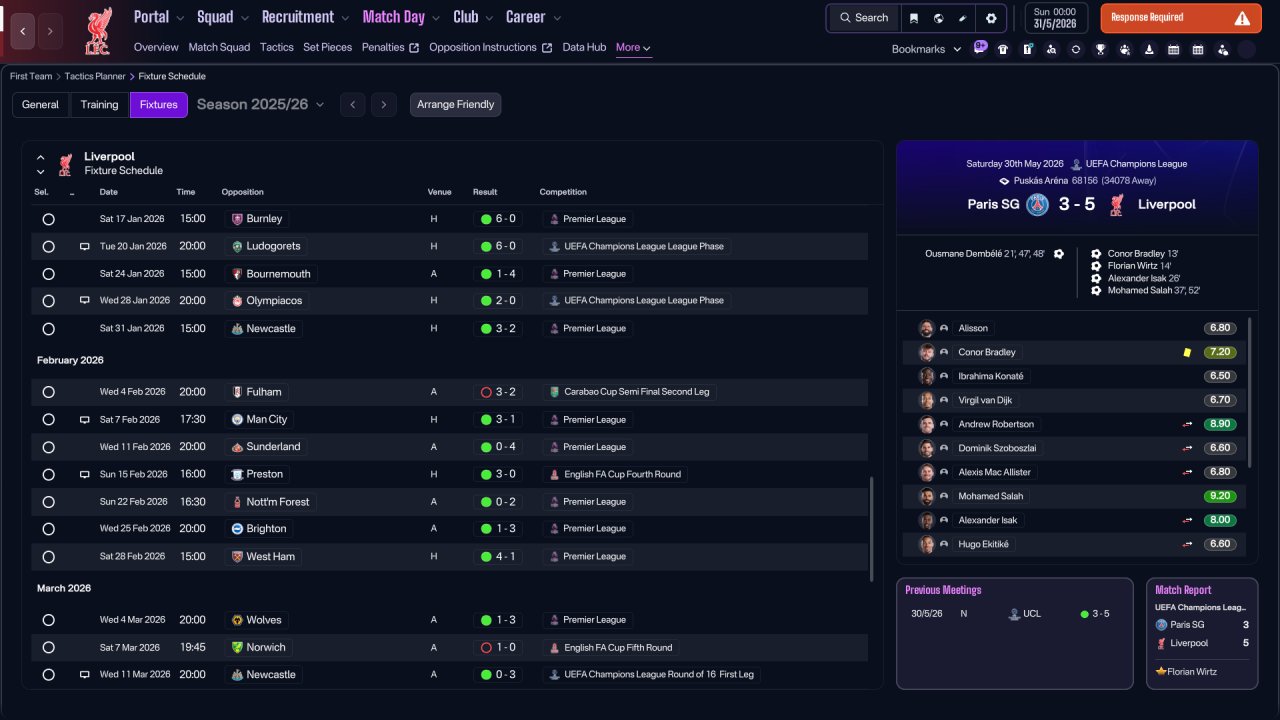
Task: Select the Bournemouth fixture radio button
Action: click(x=48, y=274)
